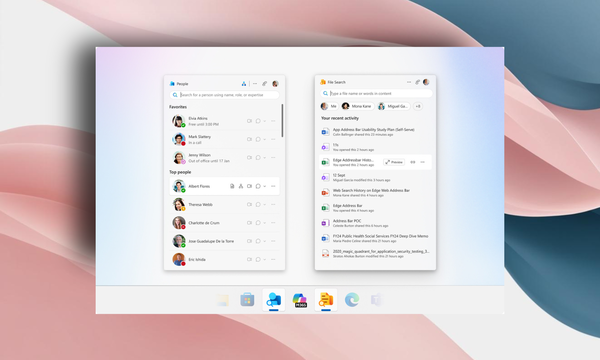Show more people with the +8 chip
This screenshot has height=360, width=600.
(418, 106)
